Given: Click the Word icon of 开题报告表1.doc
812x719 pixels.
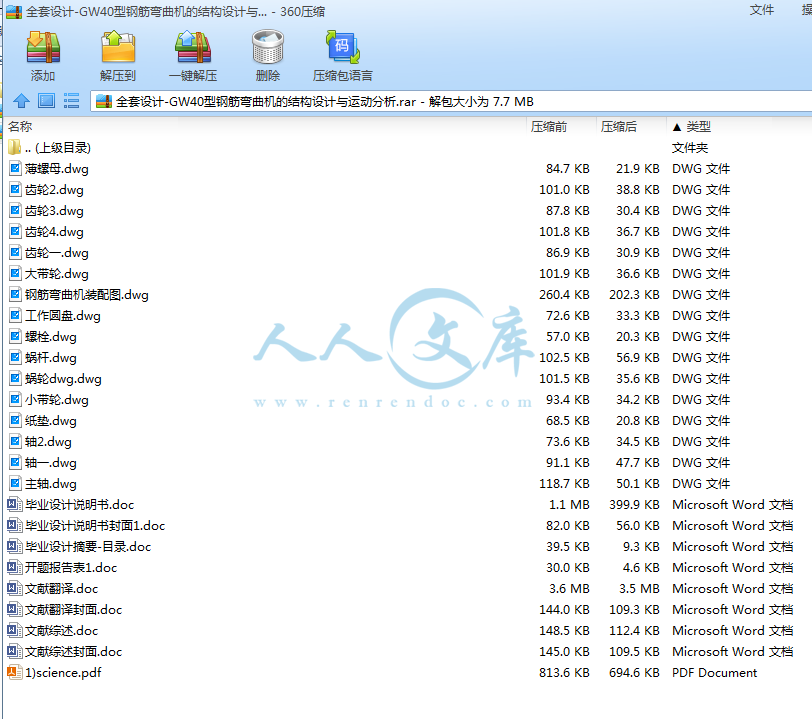Looking at the screenshot, I should coord(14,568).
